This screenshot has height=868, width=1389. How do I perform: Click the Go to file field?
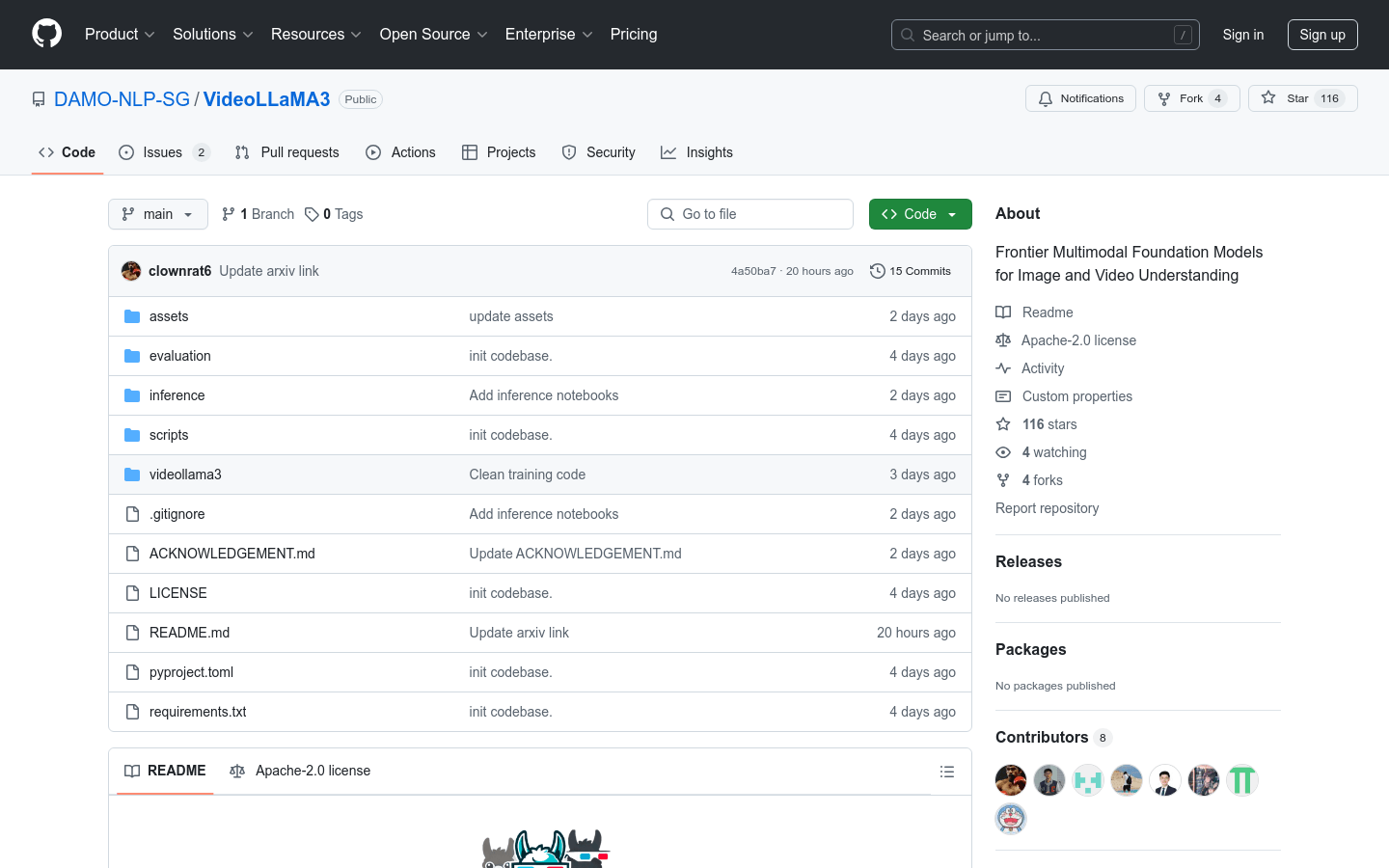pos(750,214)
